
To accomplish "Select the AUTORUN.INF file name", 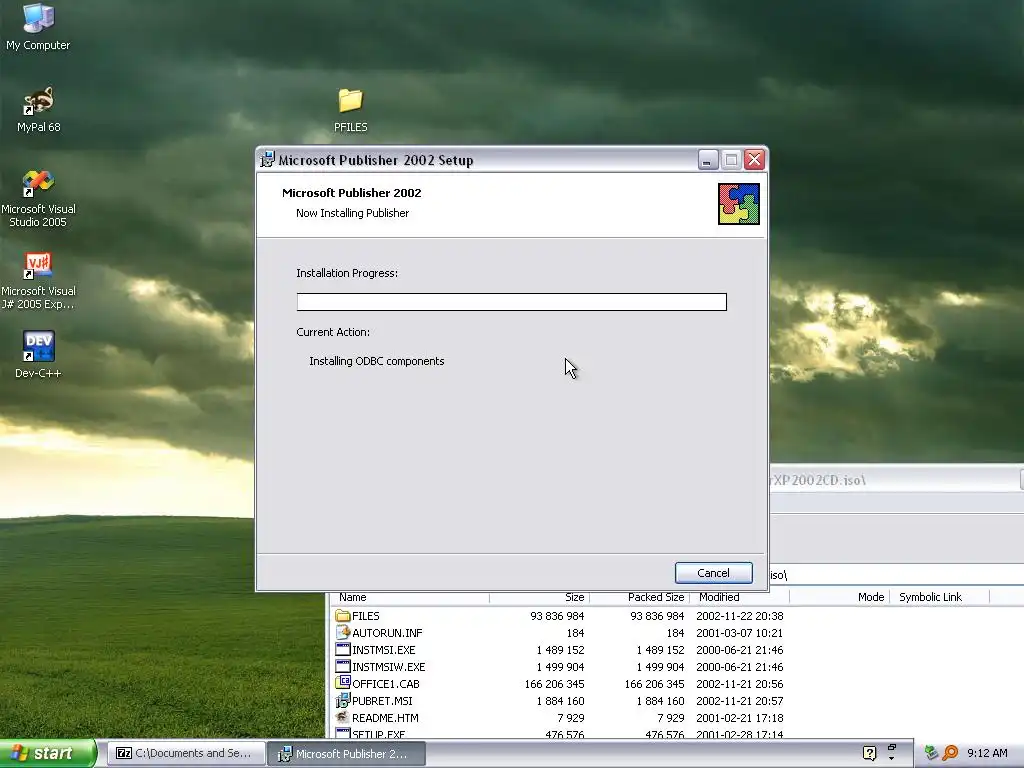I will 387,633.
